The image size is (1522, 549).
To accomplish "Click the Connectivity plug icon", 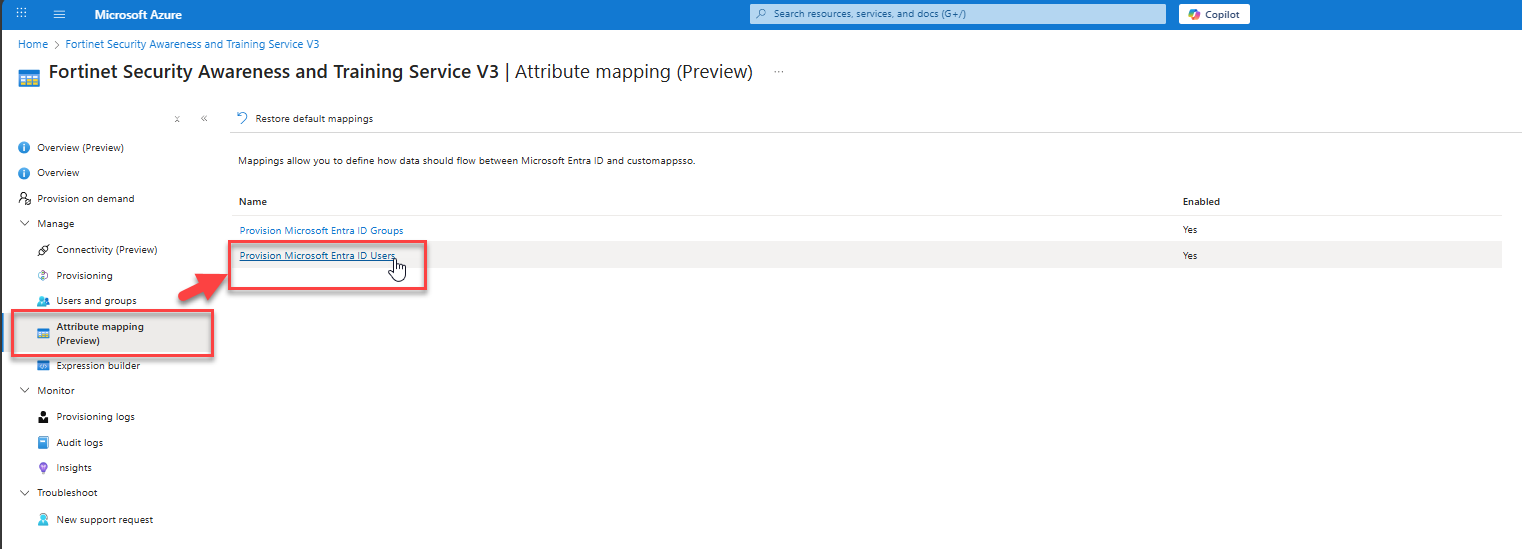I will [x=43, y=250].
